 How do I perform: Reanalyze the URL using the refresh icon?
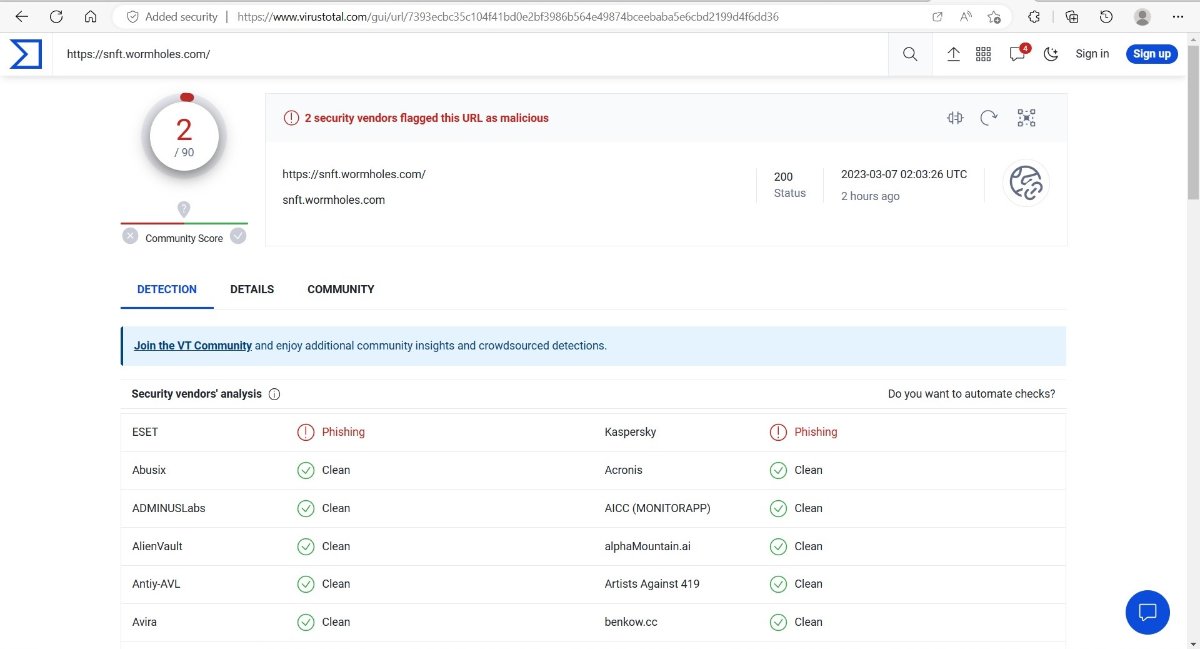[988, 118]
